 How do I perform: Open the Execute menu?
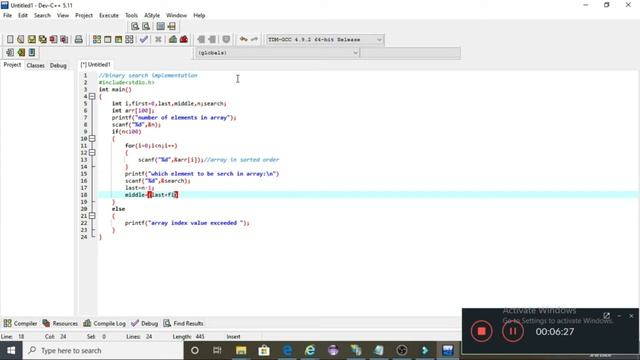(x=109, y=15)
